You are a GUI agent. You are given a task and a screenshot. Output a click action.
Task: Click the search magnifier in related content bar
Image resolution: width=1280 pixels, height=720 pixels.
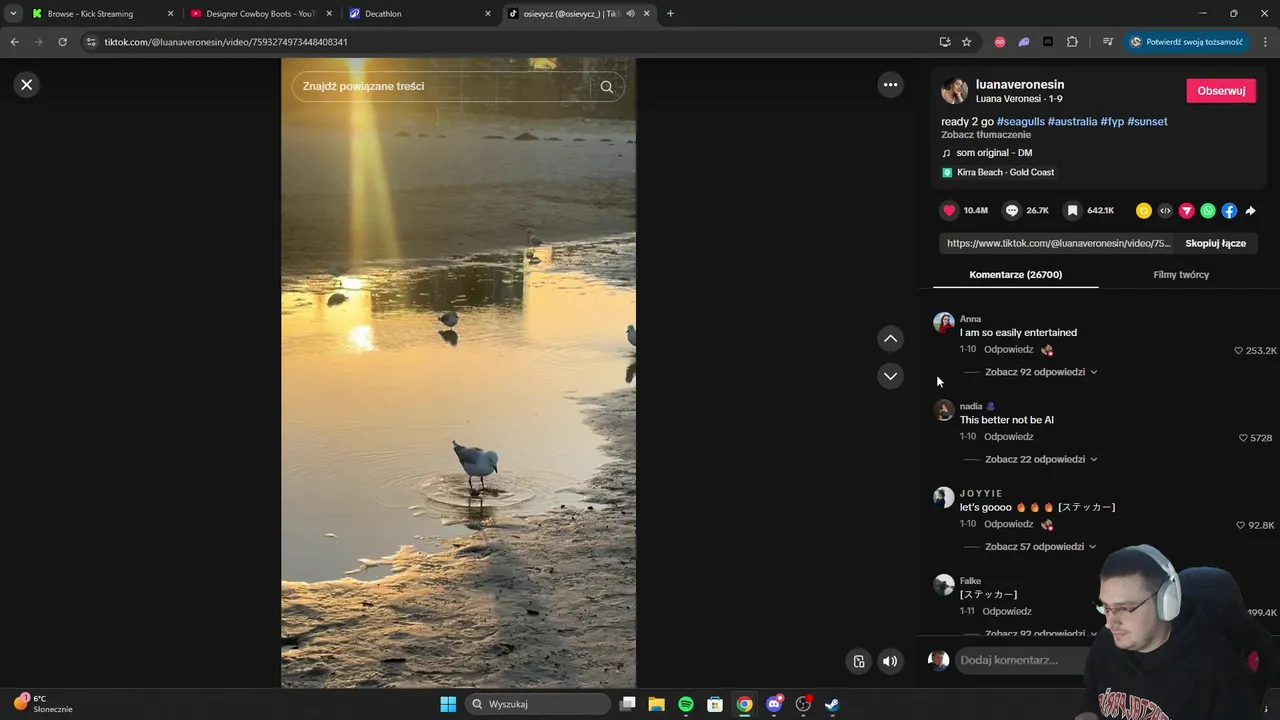606,87
